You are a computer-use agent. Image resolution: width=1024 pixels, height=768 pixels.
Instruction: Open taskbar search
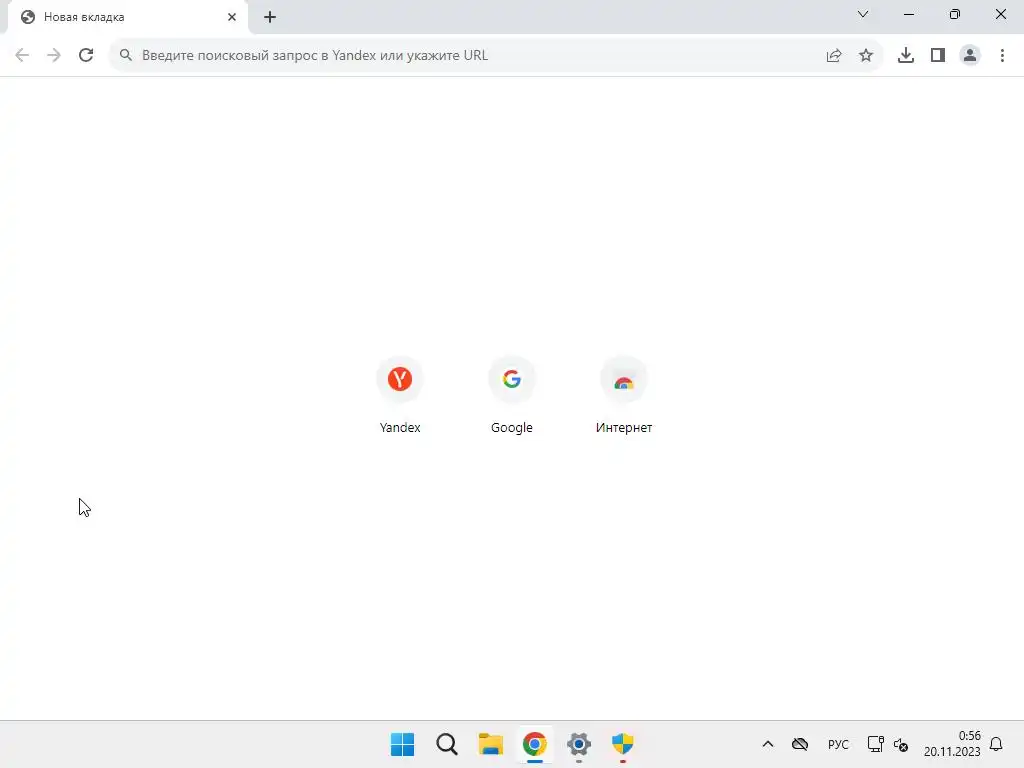tap(447, 744)
